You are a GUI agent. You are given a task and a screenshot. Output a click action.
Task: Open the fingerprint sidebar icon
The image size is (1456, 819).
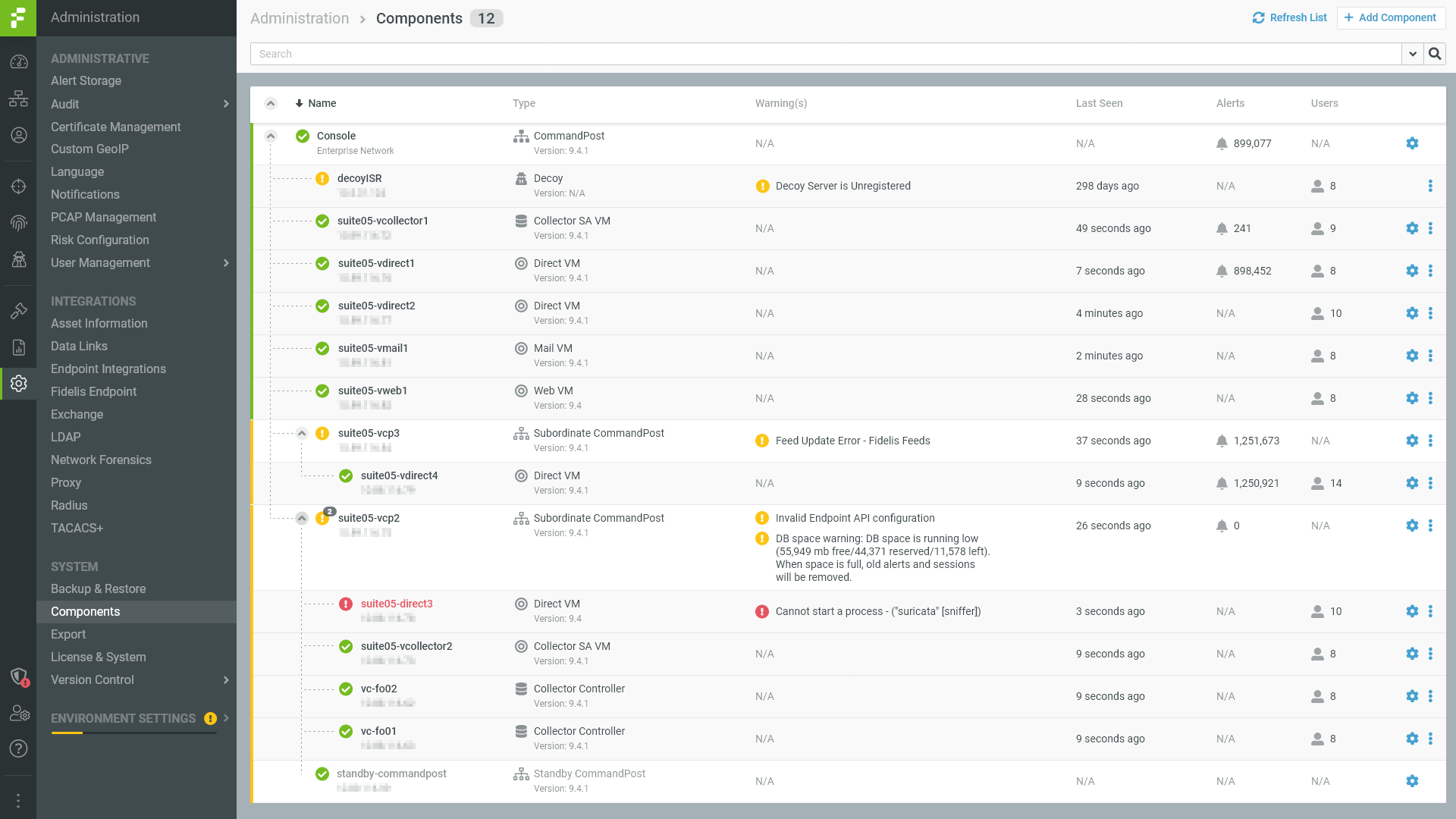pyautogui.click(x=18, y=223)
